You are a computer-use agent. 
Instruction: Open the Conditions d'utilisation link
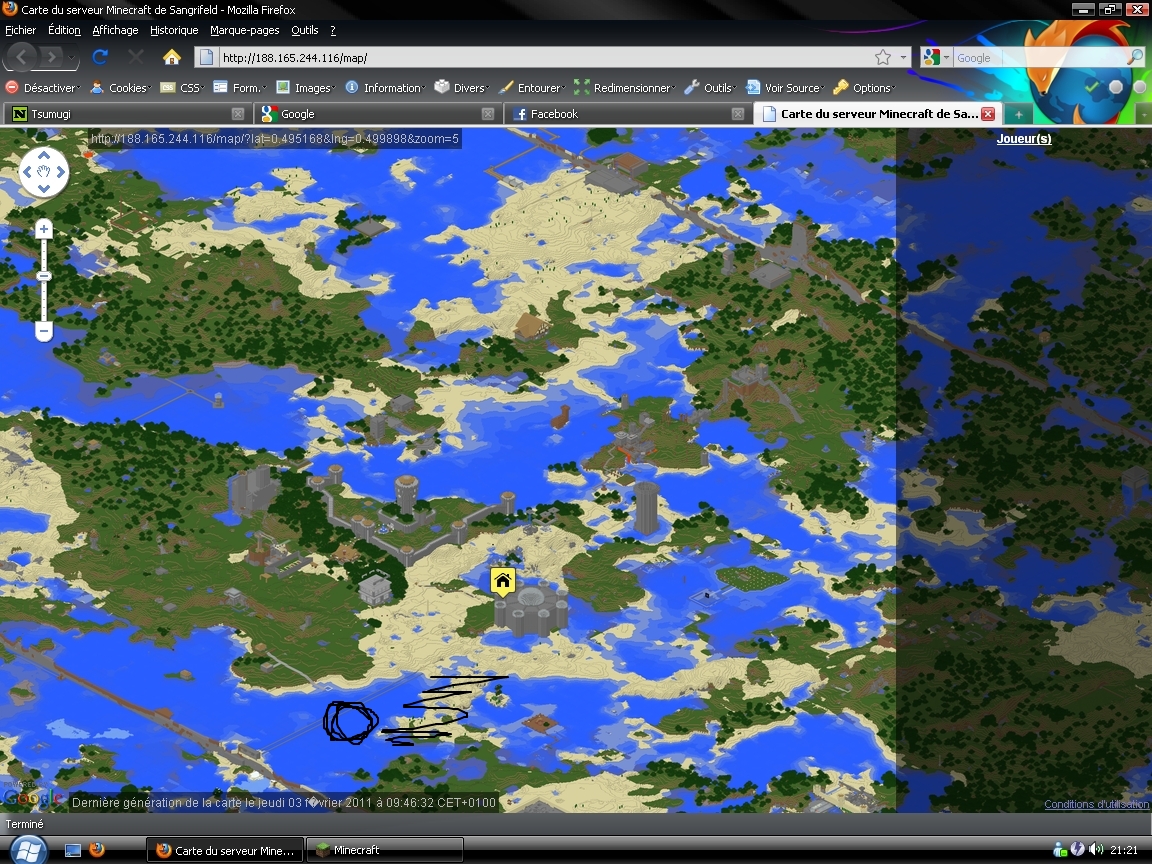[x=1097, y=804]
